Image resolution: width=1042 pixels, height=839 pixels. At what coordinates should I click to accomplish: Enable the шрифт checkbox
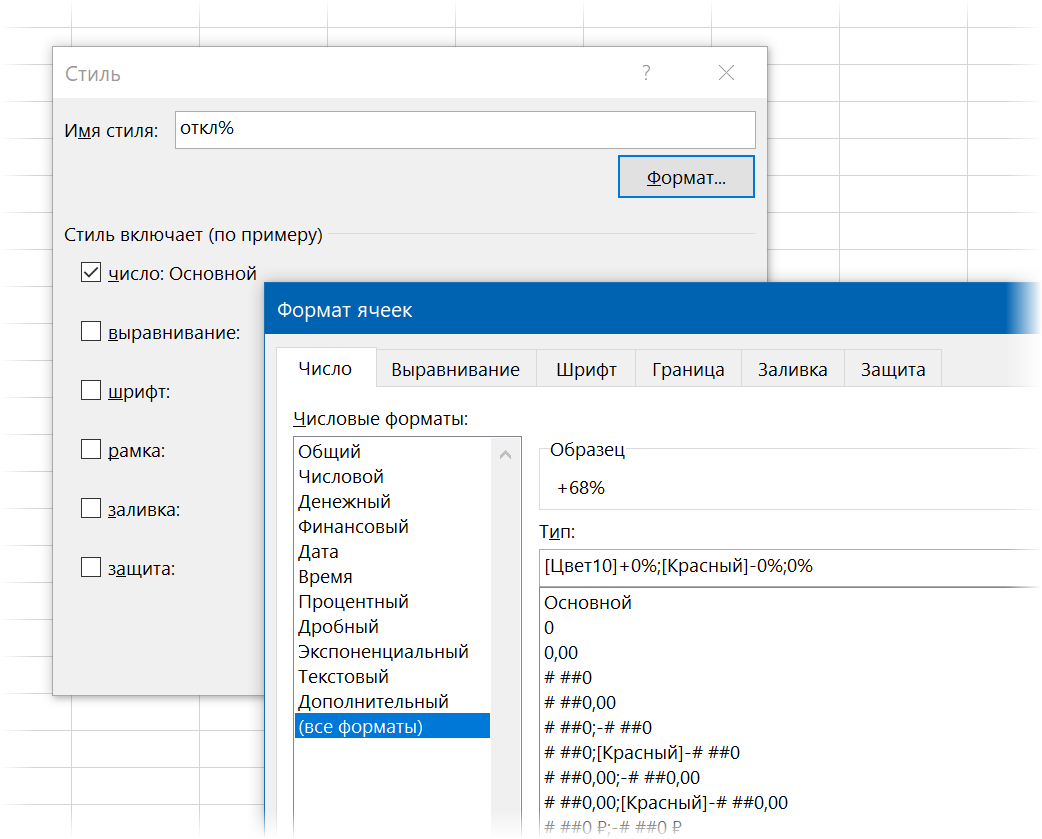point(91,390)
